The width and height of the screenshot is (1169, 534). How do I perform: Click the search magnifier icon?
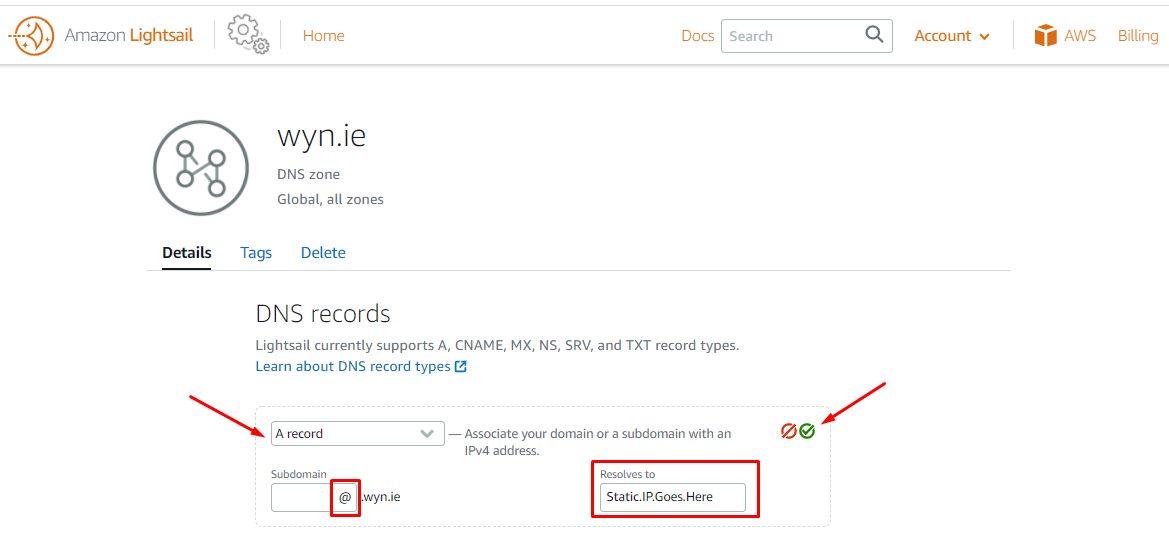pos(874,35)
